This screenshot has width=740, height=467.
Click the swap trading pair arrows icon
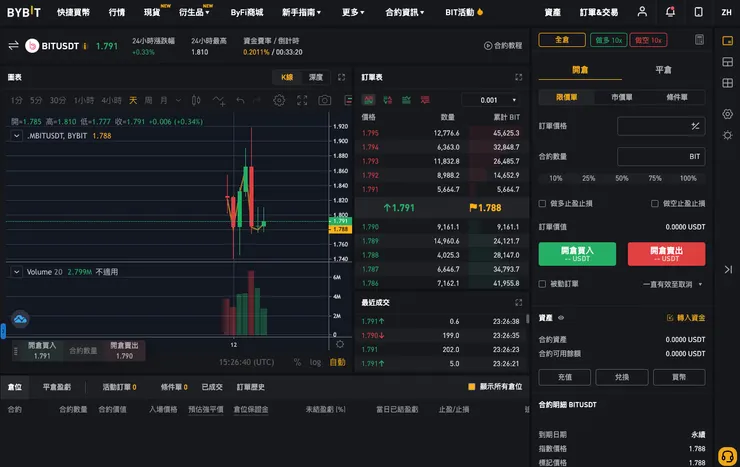pos(13,45)
